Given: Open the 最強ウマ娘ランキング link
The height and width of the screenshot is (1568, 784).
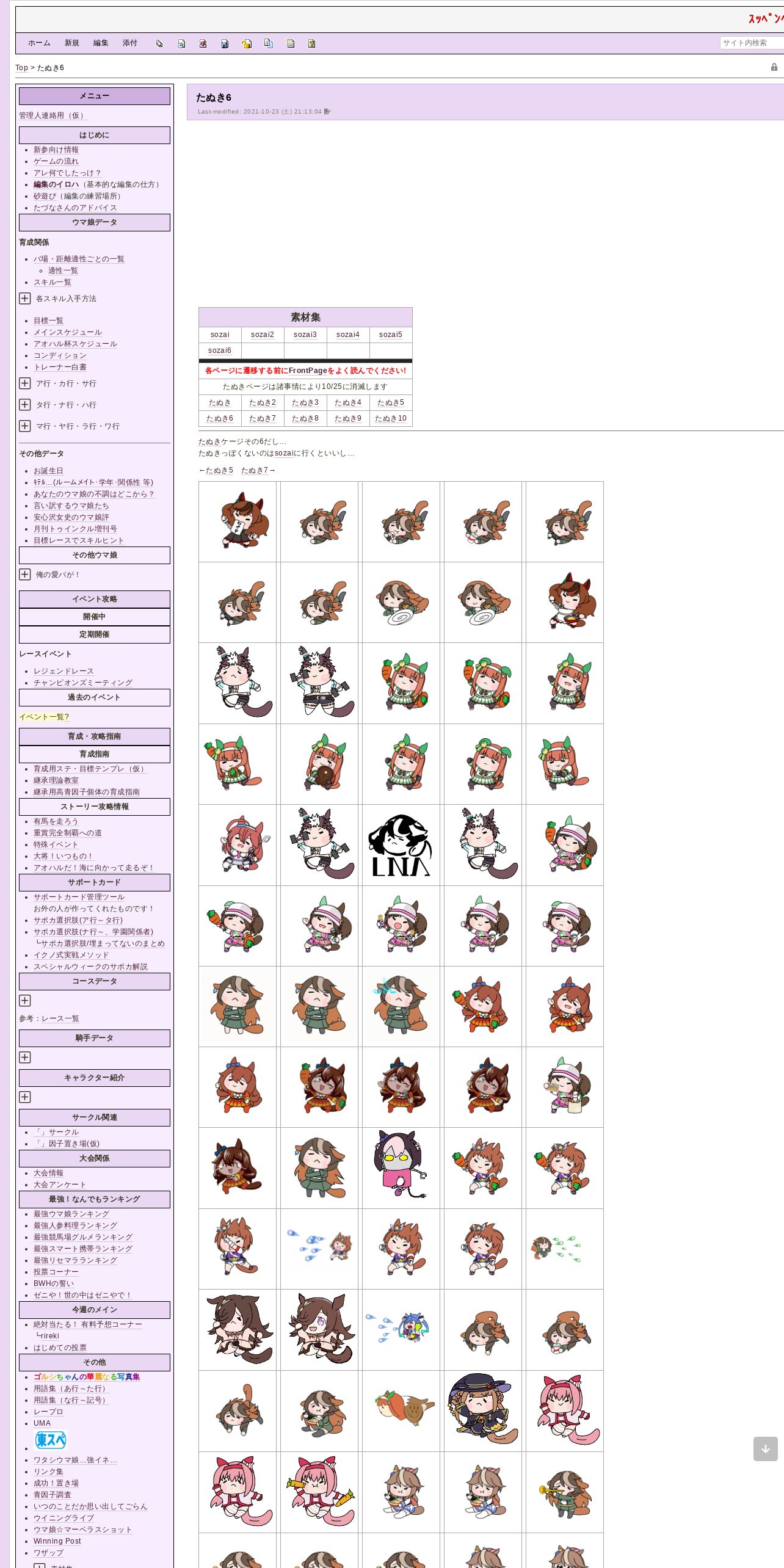Looking at the screenshot, I should [x=71, y=1214].
